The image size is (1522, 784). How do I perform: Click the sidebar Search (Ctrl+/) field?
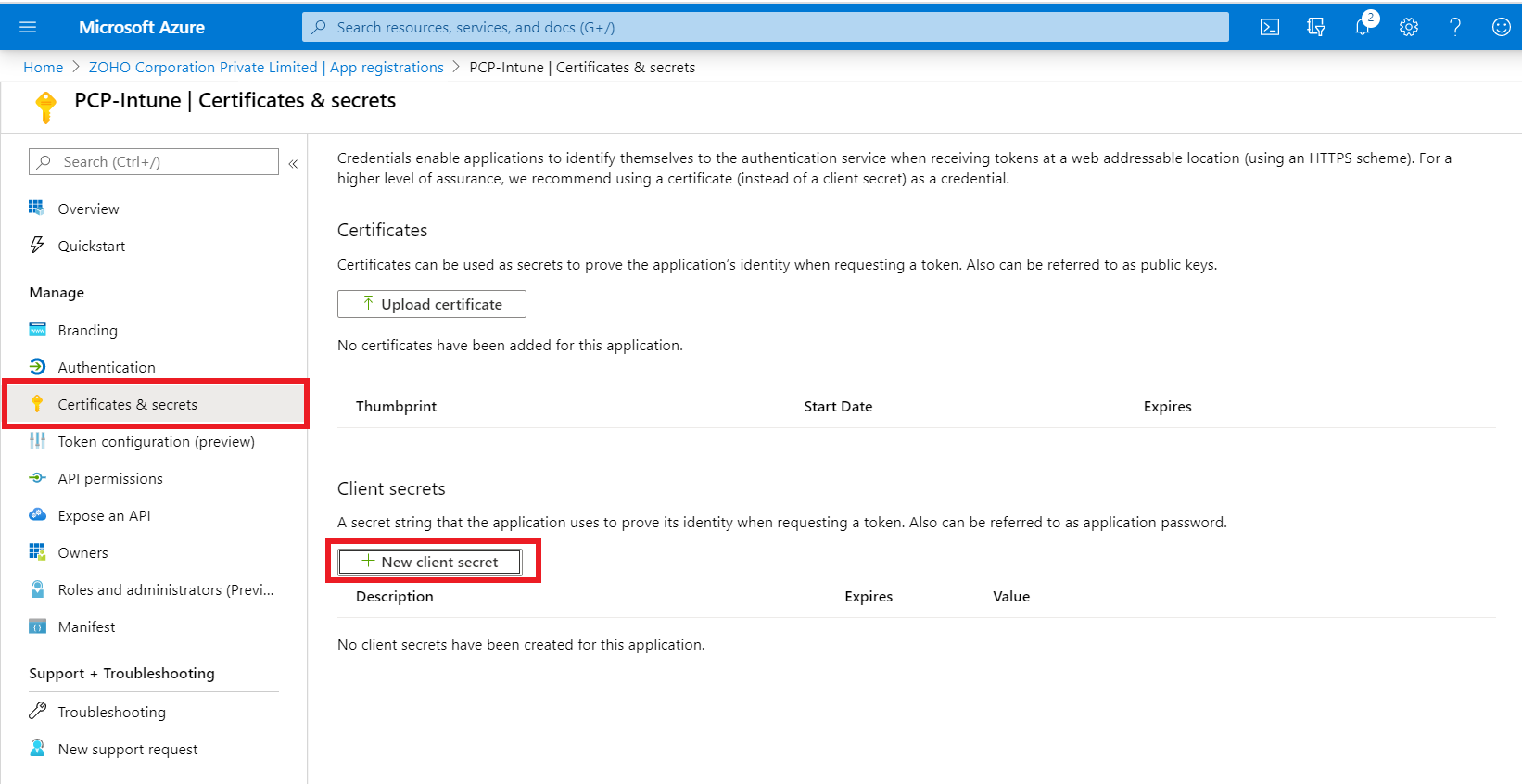coord(154,162)
